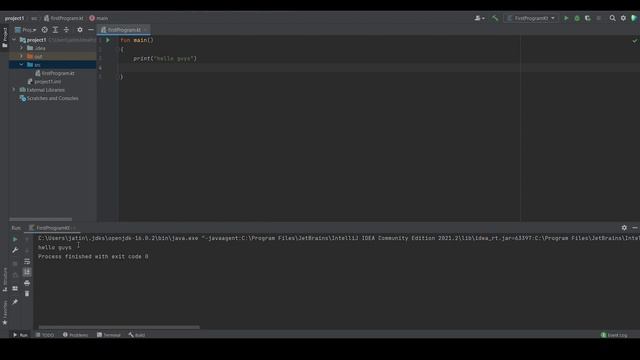This screenshot has height=360, width=640.
Task: Open Project panel options gear
Action: pos(80,30)
